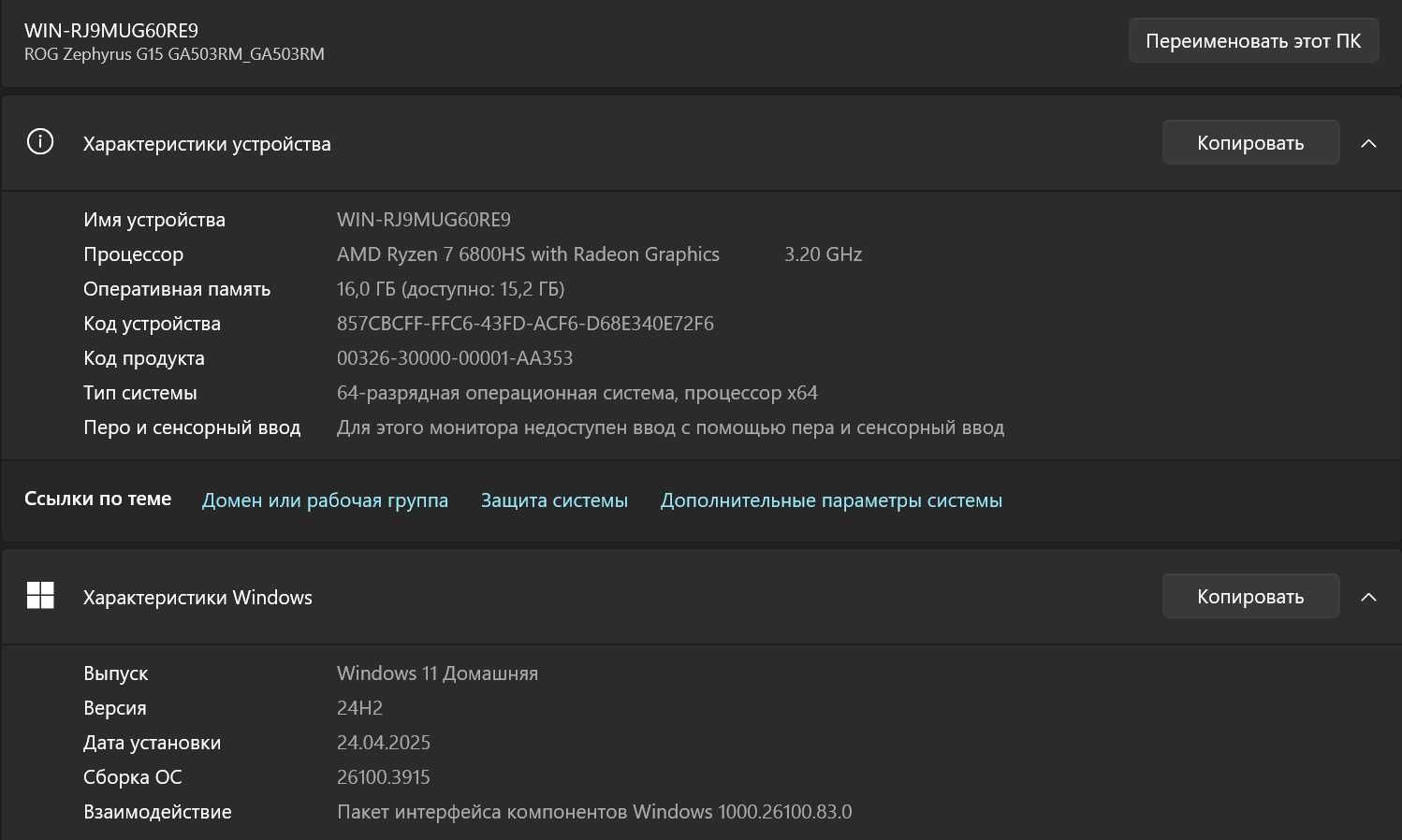Open Защита системы link
This screenshot has height=840, width=1402.
tap(554, 500)
